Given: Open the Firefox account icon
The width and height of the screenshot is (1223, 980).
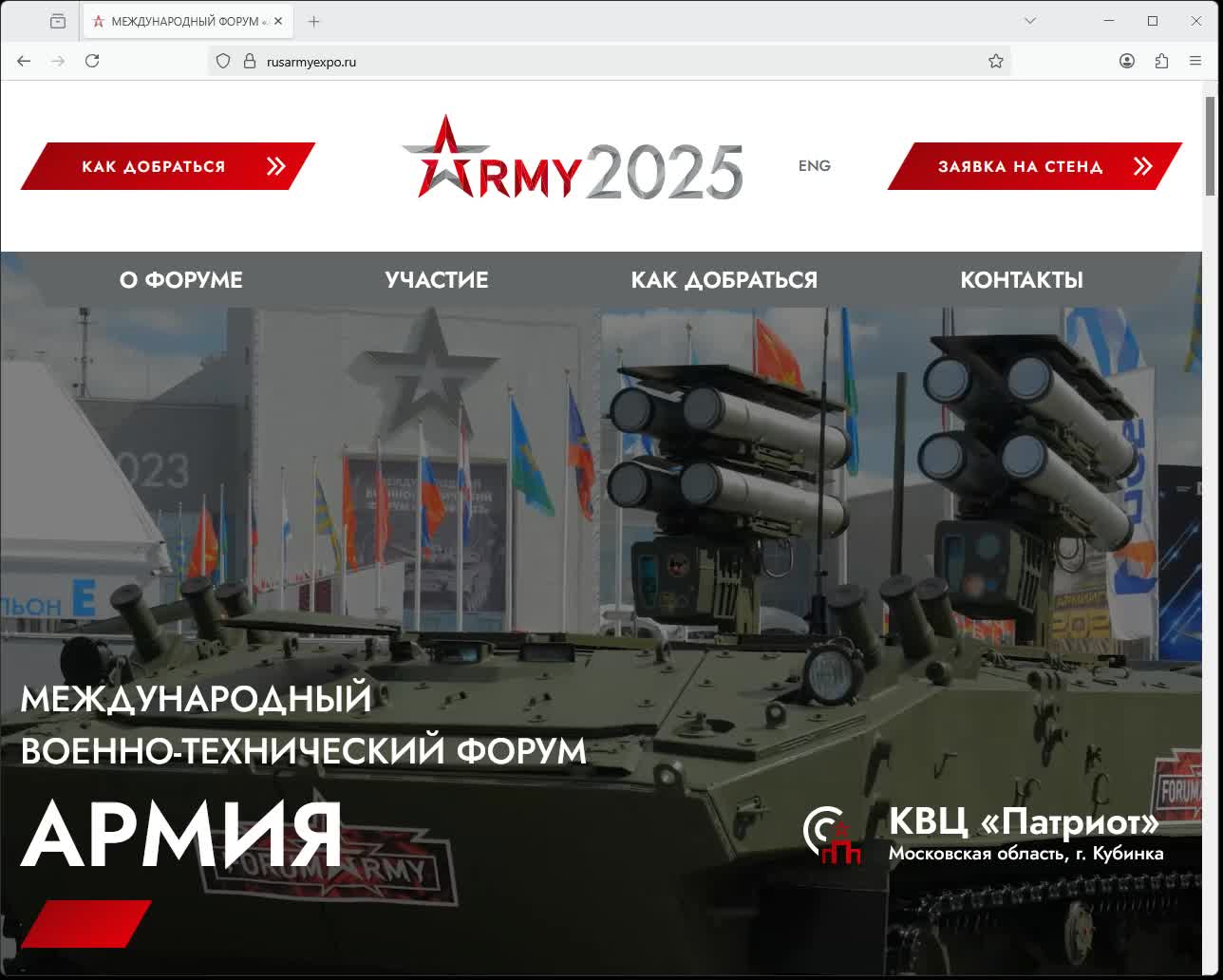Looking at the screenshot, I should (x=1126, y=61).
